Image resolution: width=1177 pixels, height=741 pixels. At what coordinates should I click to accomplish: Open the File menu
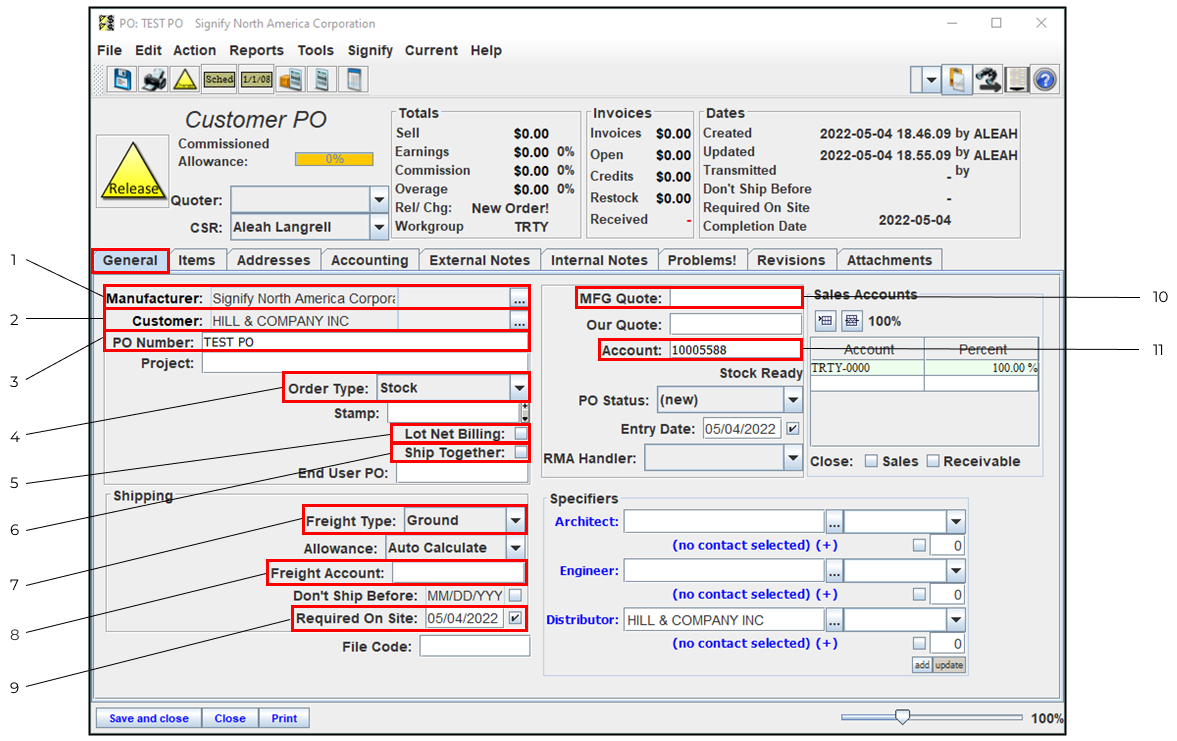[x=109, y=50]
